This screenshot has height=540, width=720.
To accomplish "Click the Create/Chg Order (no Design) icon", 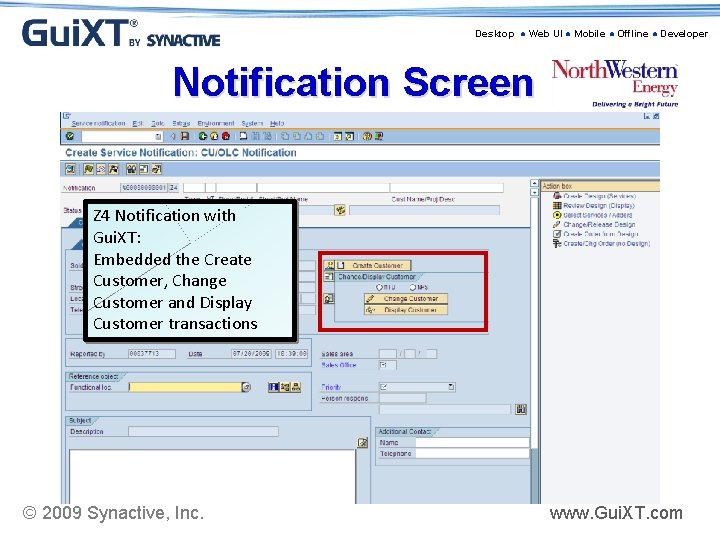I will [557, 243].
